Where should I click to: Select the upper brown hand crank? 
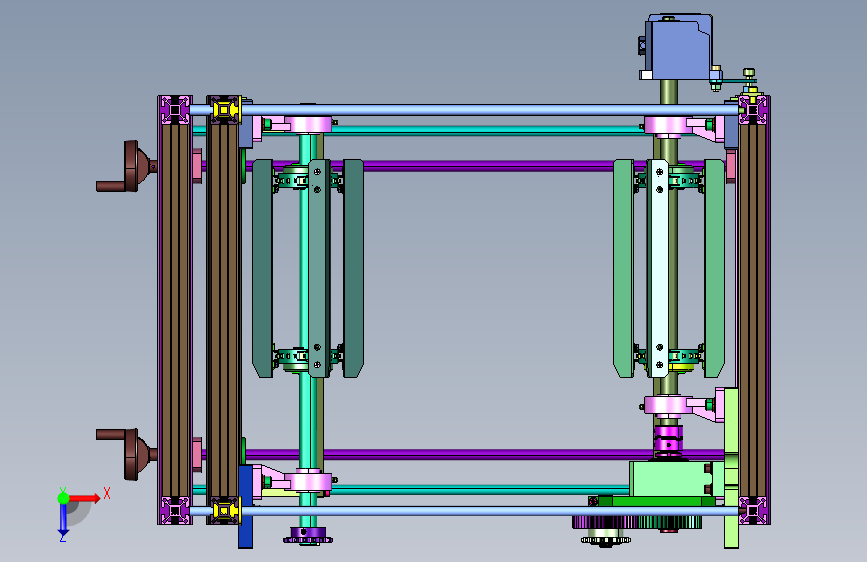[128, 167]
